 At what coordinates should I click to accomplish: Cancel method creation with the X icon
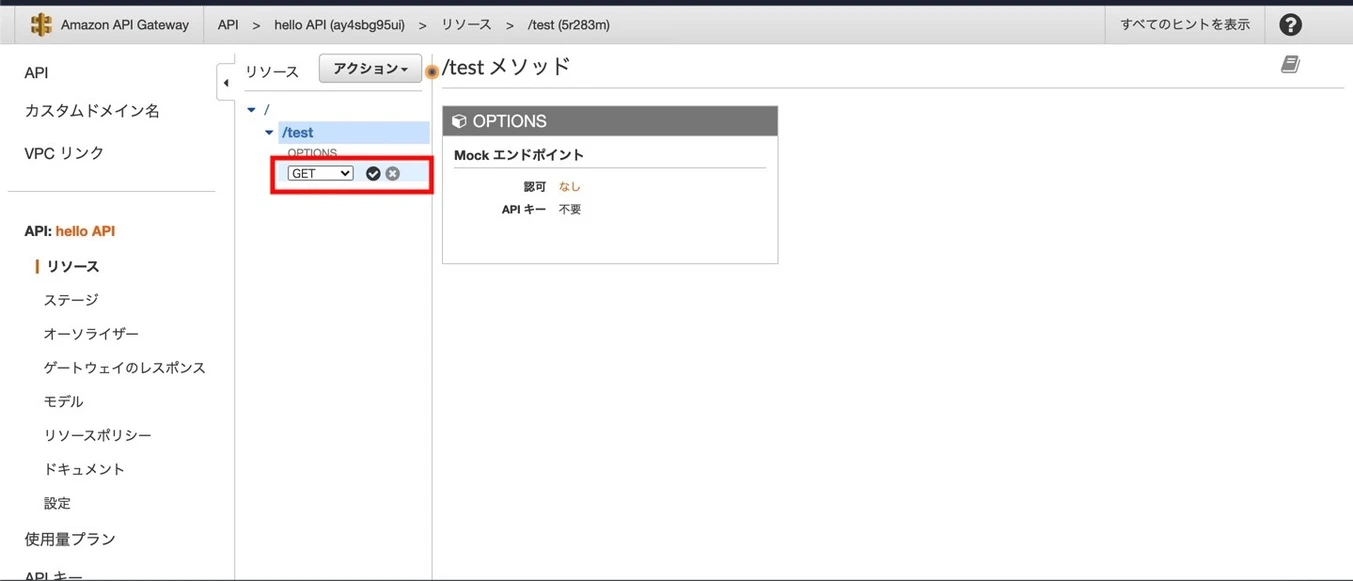392,173
